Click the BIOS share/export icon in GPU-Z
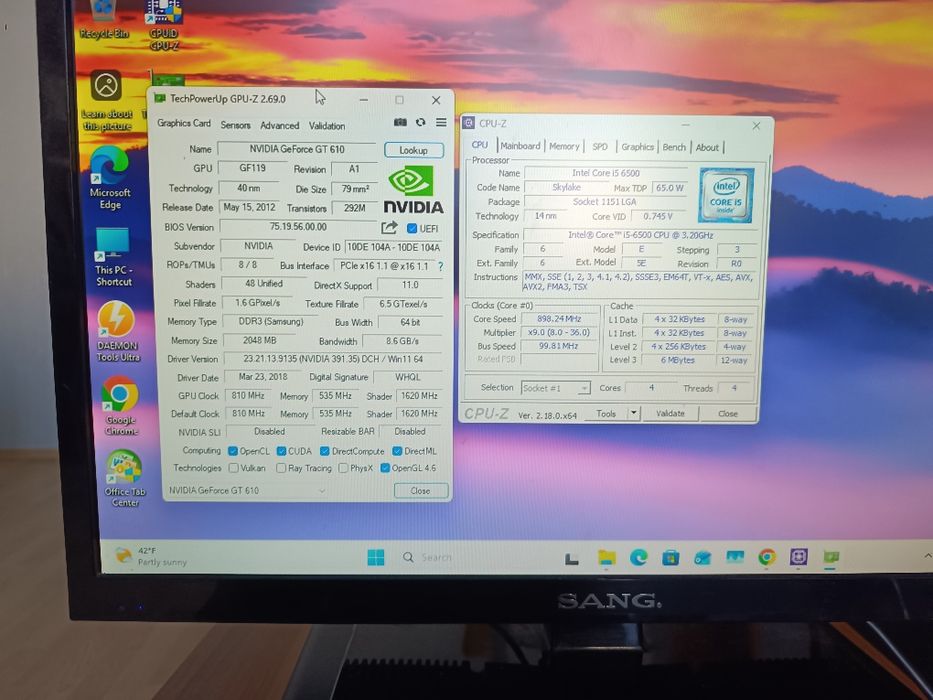The height and width of the screenshot is (700, 933). [x=389, y=227]
